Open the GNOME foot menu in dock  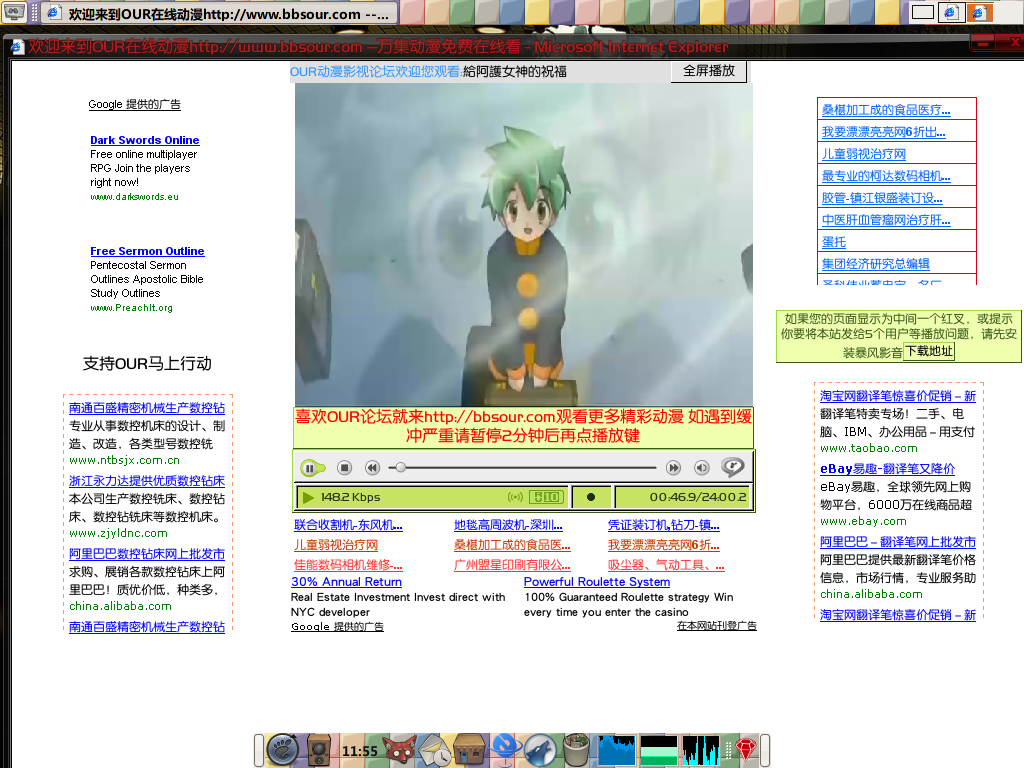click(x=283, y=750)
